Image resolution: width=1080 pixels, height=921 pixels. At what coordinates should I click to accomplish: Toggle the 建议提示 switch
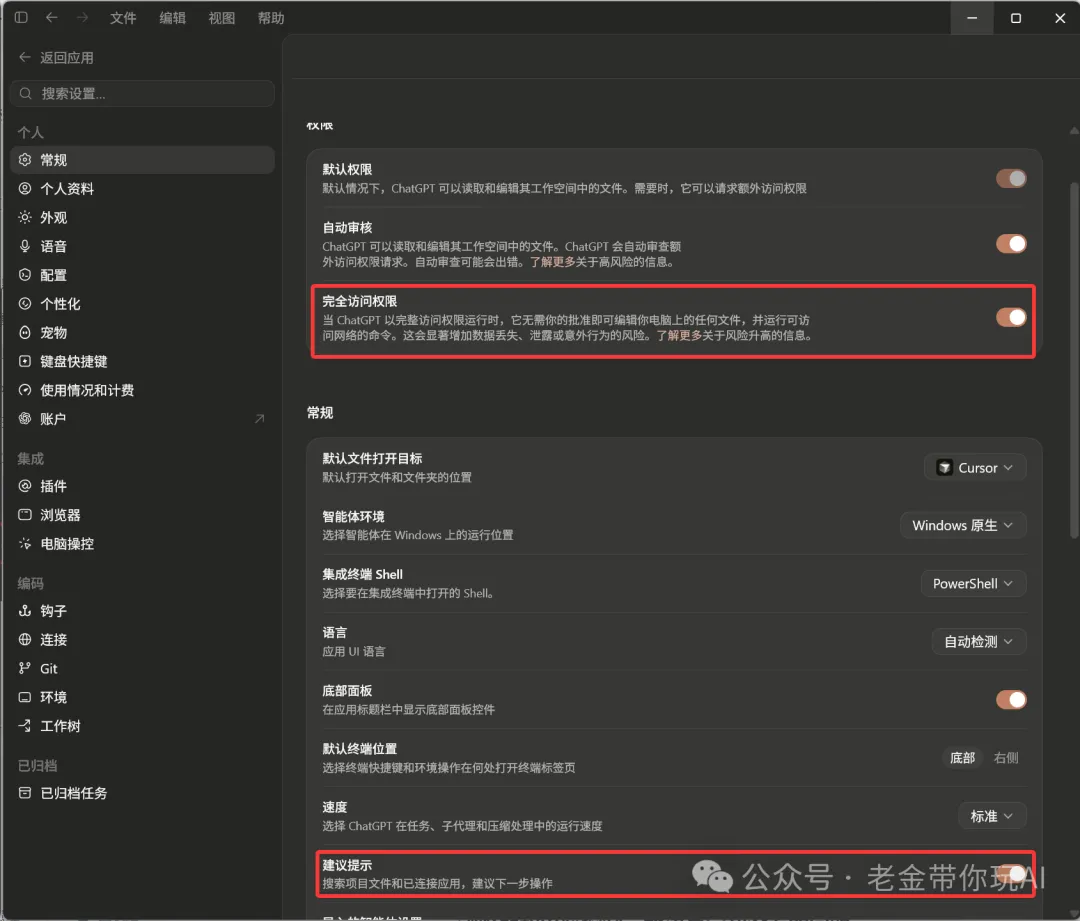tap(1011, 873)
